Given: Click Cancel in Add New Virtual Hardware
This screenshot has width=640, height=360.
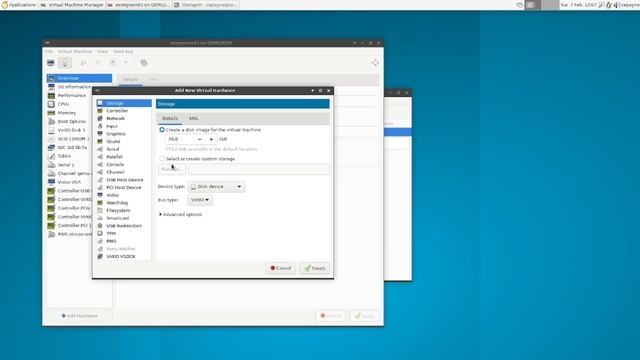Looking at the screenshot, I should coord(280,268).
